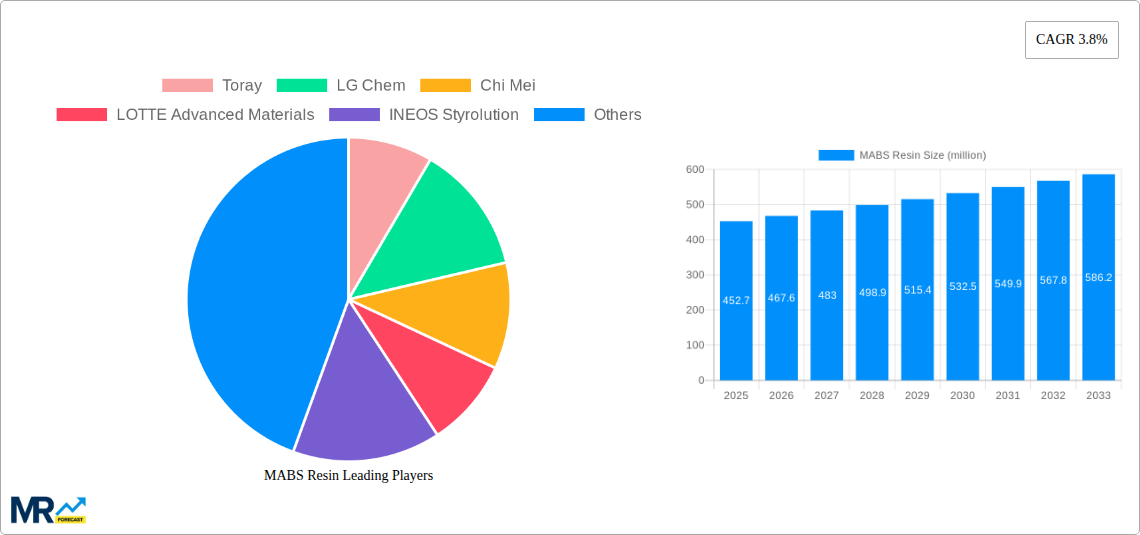Image resolution: width=1140 pixels, height=535 pixels.
Task: Click the 2033 x-axis label
Action: pyautogui.click(x=1099, y=396)
